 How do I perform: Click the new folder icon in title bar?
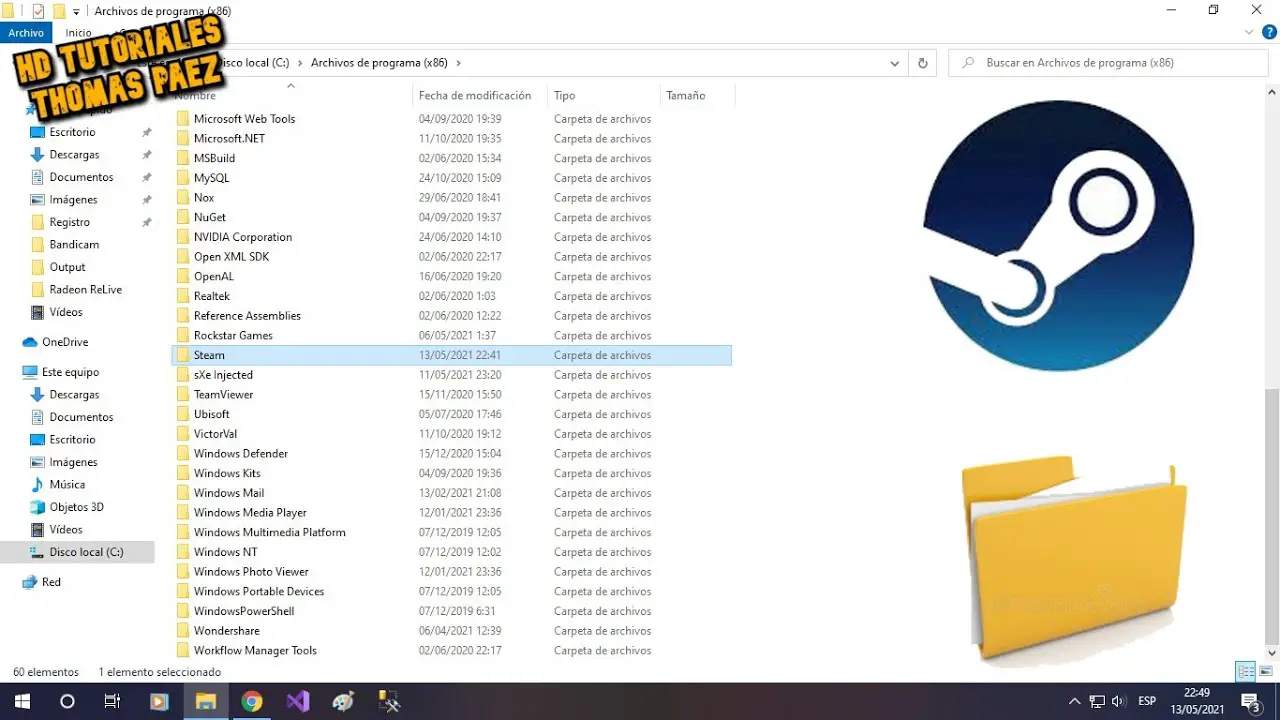59,11
